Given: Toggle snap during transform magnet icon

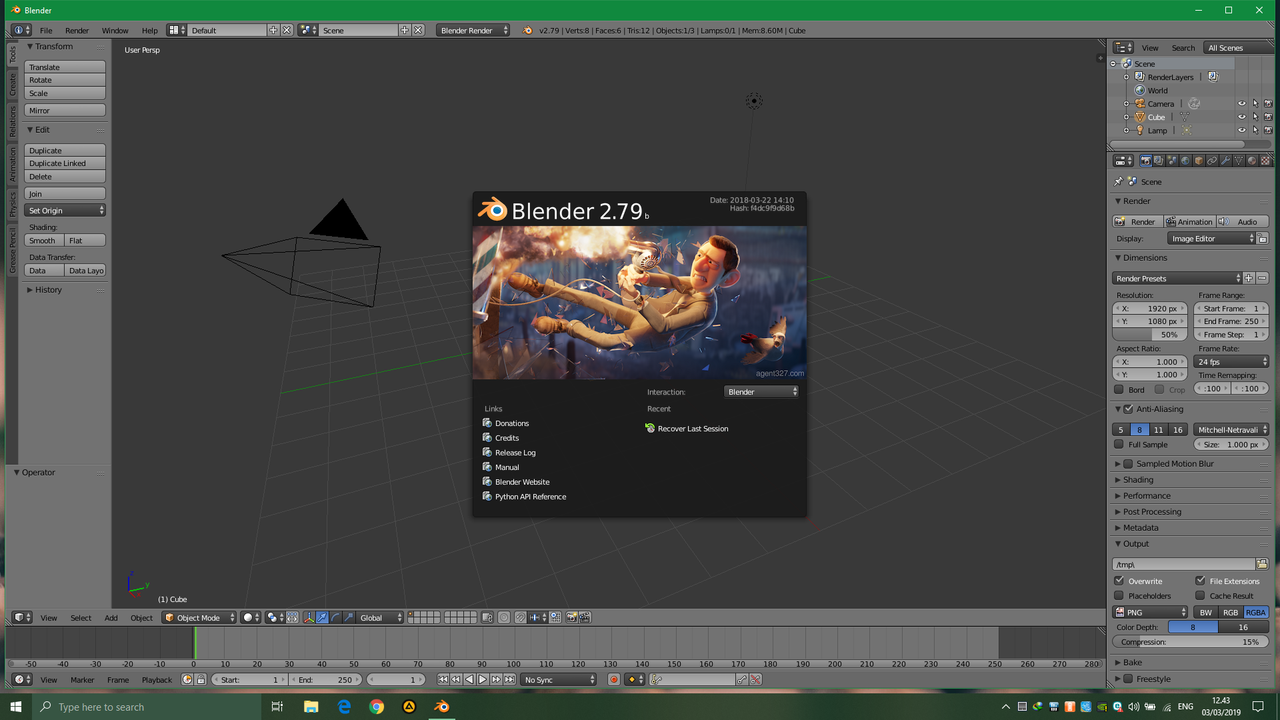Looking at the screenshot, I should pyautogui.click(x=520, y=618).
